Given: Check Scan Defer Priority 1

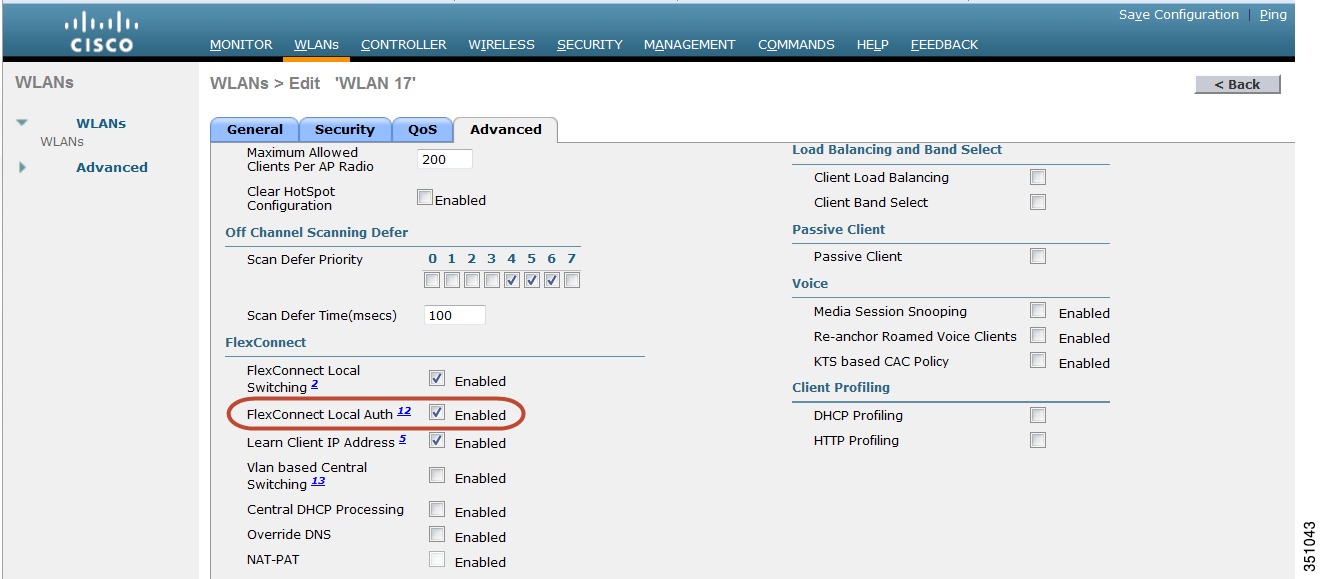Looking at the screenshot, I should pos(452,280).
